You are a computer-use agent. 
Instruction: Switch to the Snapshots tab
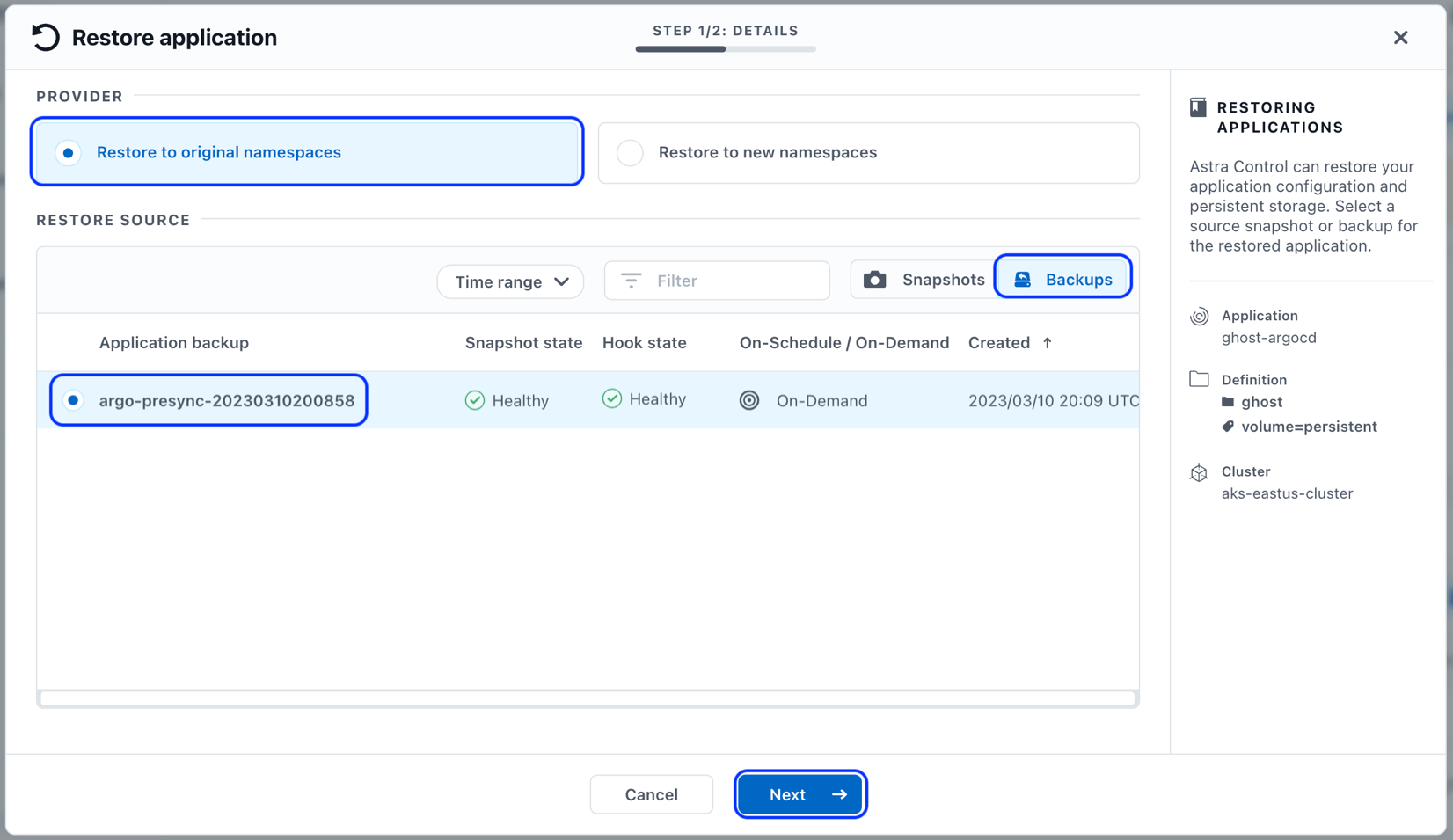point(924,280)
